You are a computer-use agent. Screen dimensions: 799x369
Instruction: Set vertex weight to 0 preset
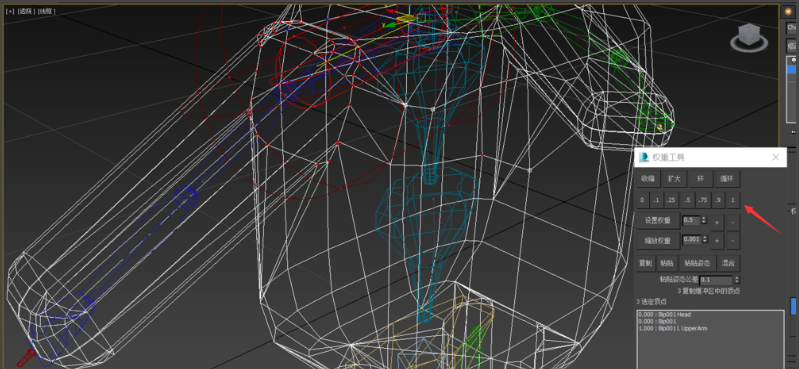pos(642,200)
